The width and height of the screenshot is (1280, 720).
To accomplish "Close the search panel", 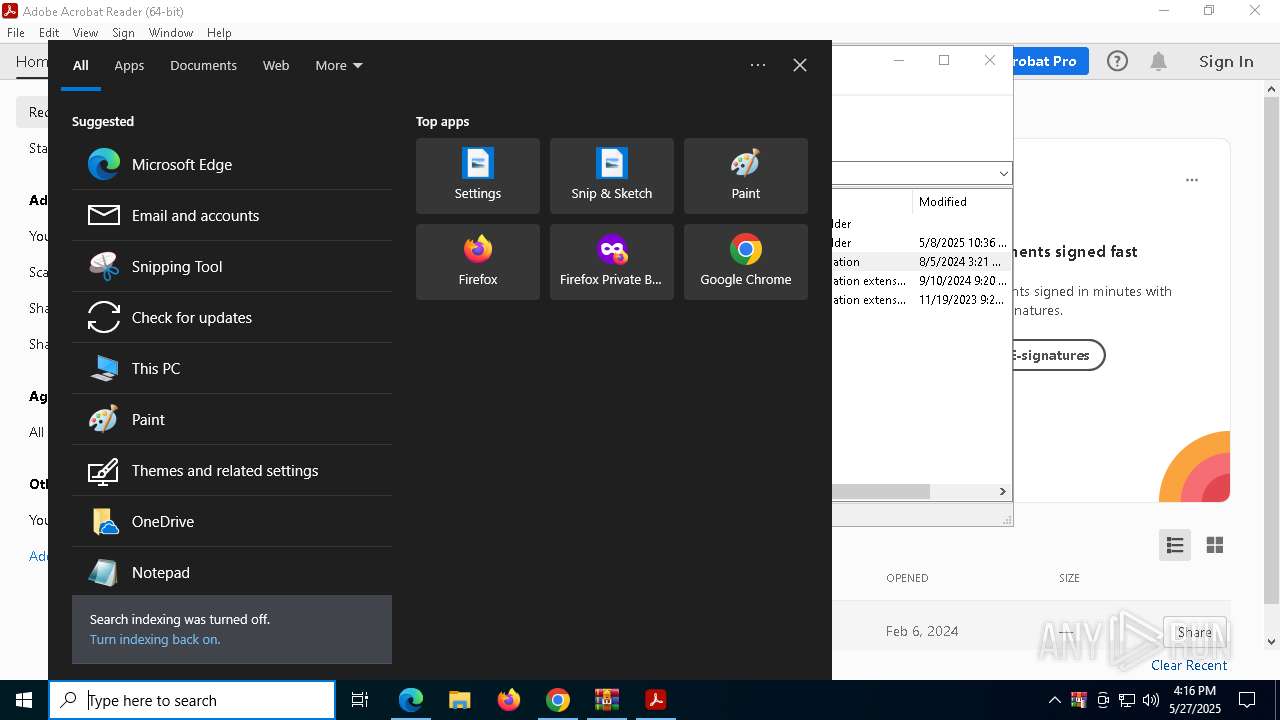I will coord(800,65).
